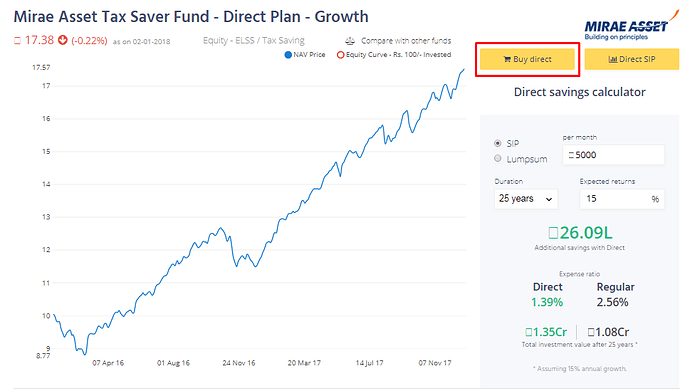Click the Expected returns field showing 15
The height and width of the screenshot is (390, 690).
tap(622, 199)
